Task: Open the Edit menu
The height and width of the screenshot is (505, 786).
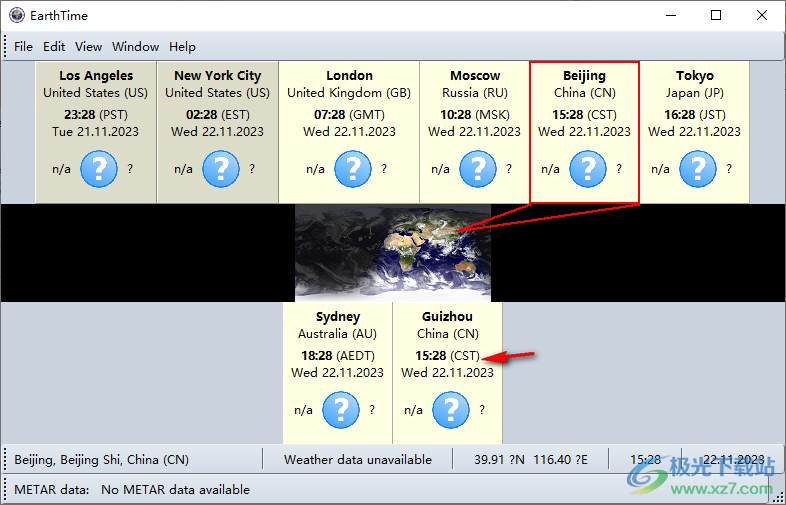Action: click(x=54, y=47)
